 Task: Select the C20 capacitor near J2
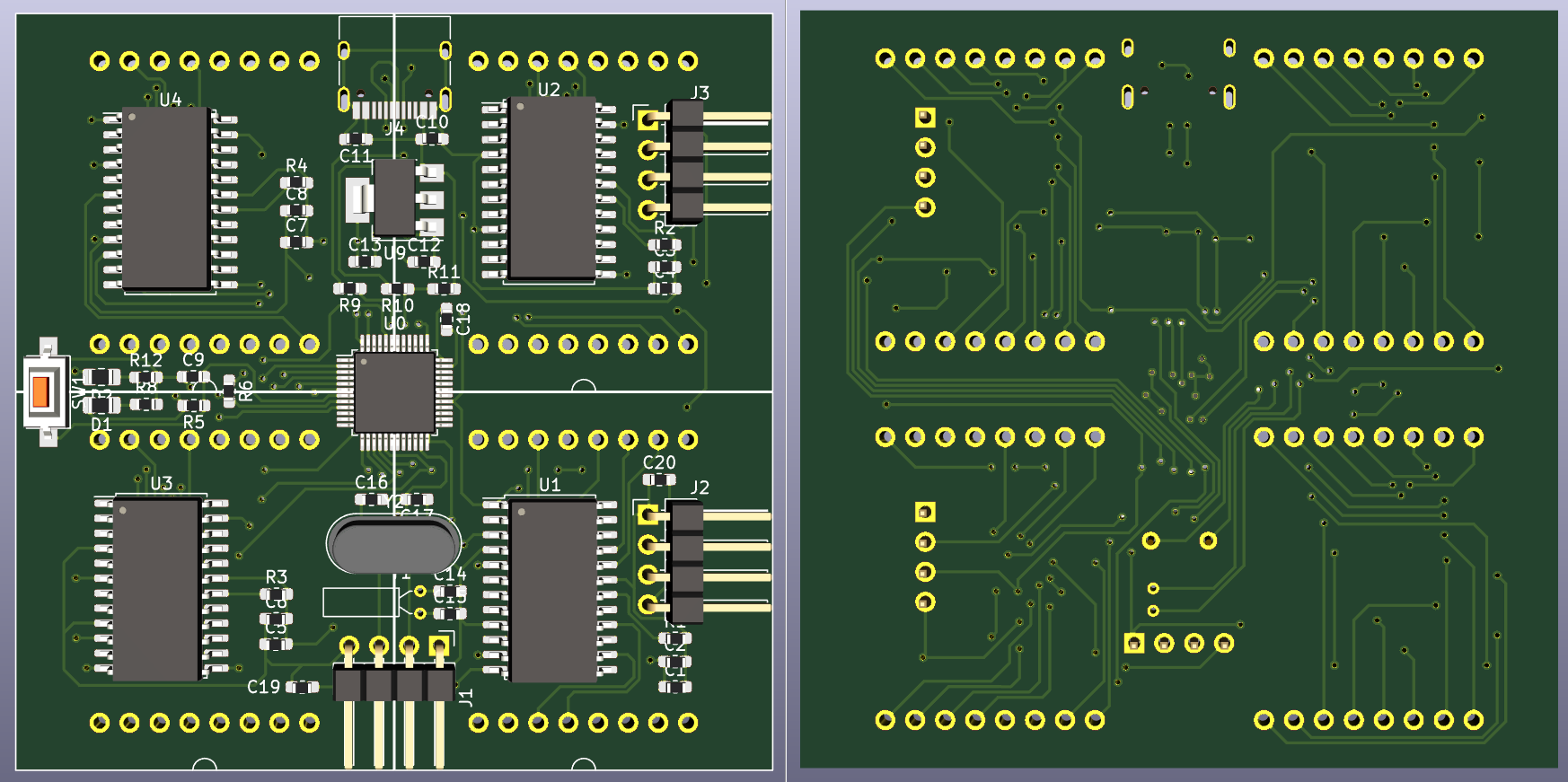[x=658, y=479]
